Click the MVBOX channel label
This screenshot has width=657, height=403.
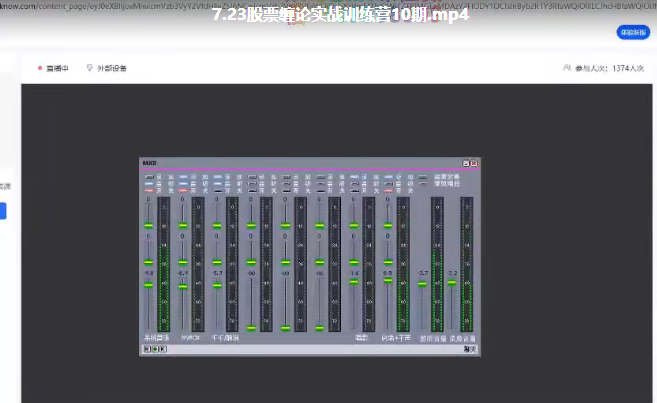tap(191, 338)
